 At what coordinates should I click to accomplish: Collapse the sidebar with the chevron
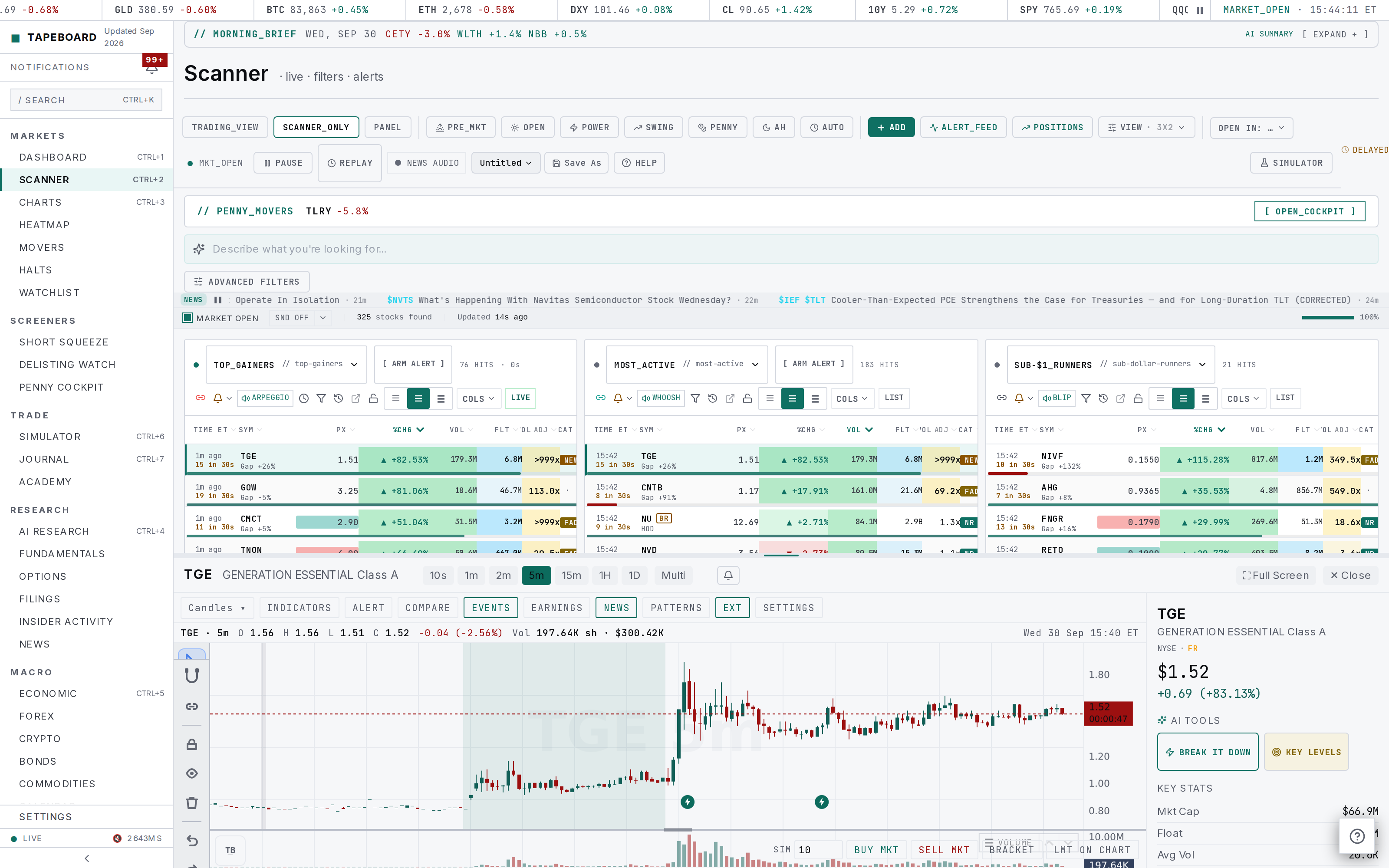[x=87, y=858]
